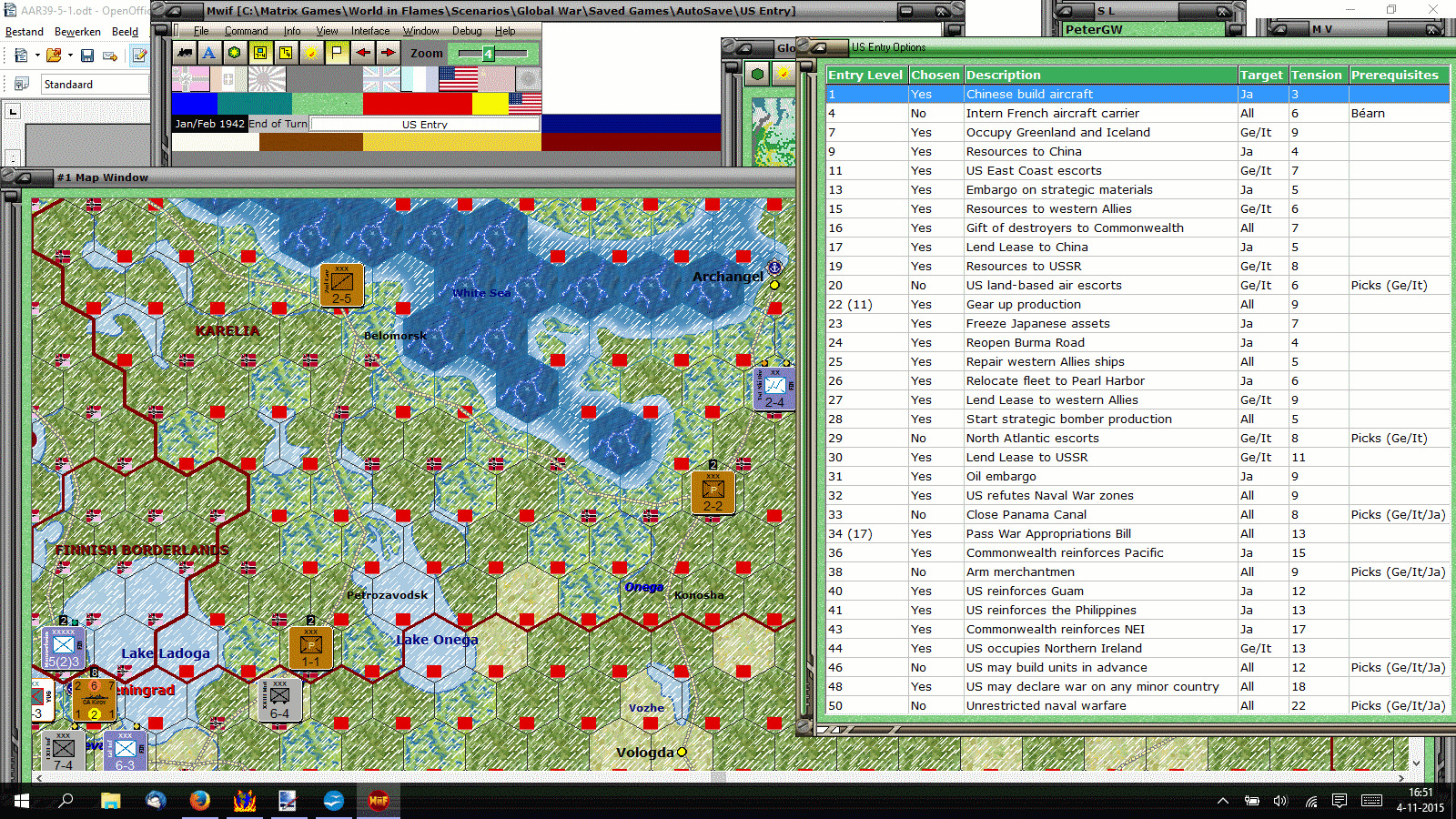This screenshot has height=819, width=1456.
Task: Click the blue color bar under the flags
Action: 195,104
